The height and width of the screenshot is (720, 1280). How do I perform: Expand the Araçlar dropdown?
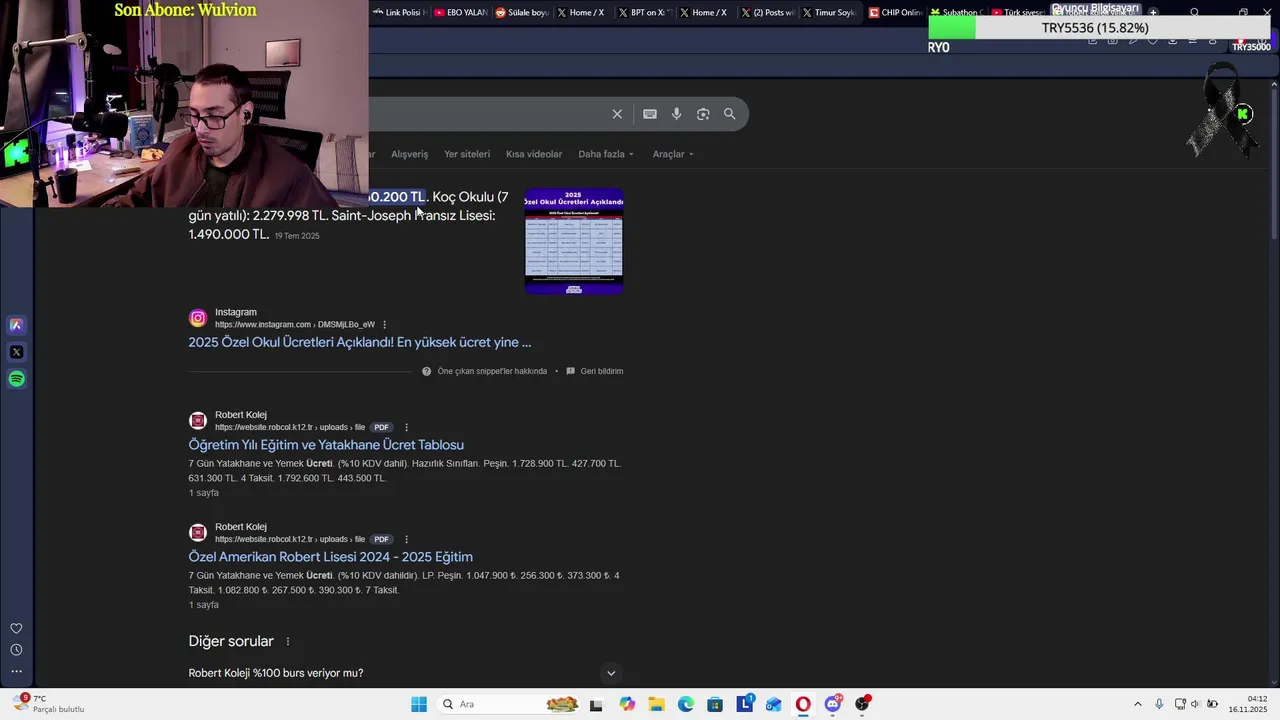[x=673, y=154]
